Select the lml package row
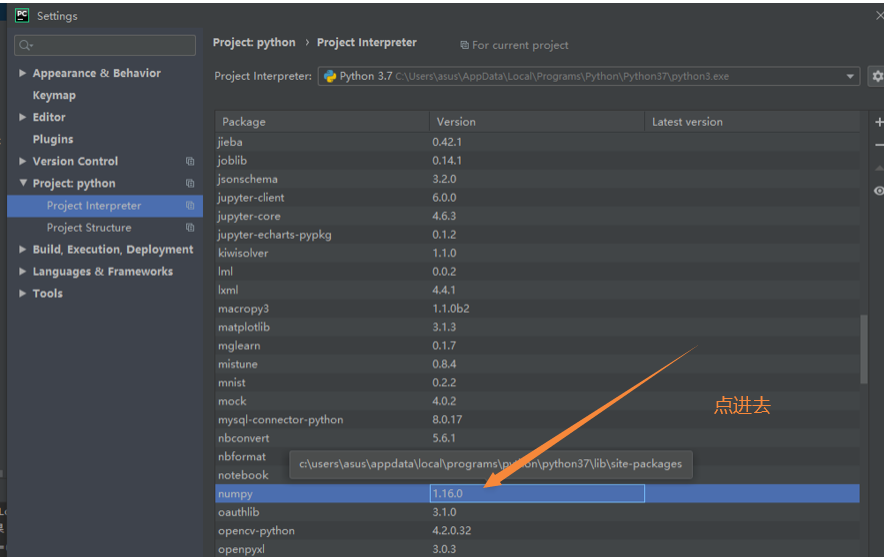Image resolution: width=884 pixels, height=557 pixels. (x=537, y=272)
